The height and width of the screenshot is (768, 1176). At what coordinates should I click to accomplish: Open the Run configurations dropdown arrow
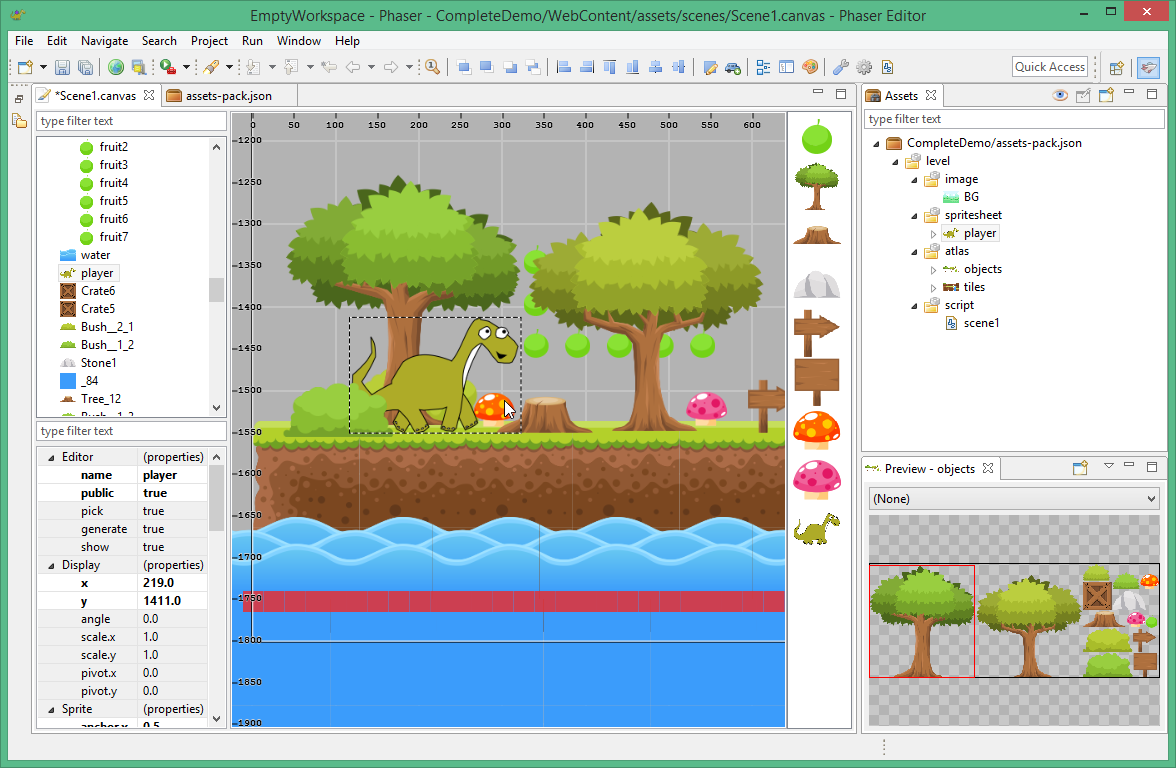186,68
